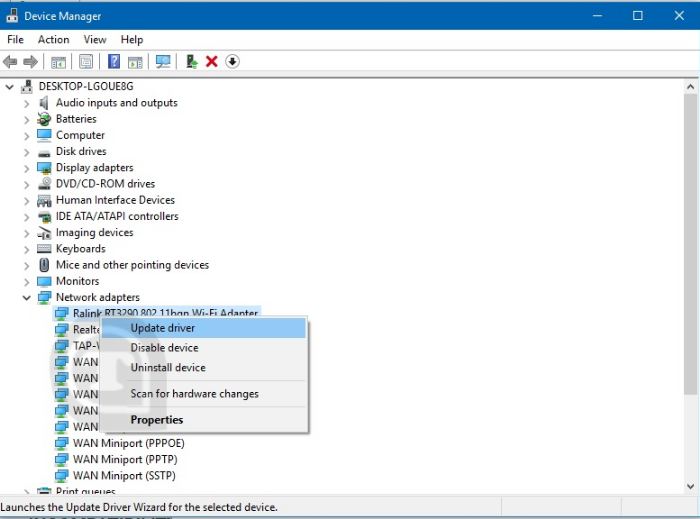The image size is (700, 519).
Task: Click the Imaging devices icon
Action: click(x=44, y=233)
